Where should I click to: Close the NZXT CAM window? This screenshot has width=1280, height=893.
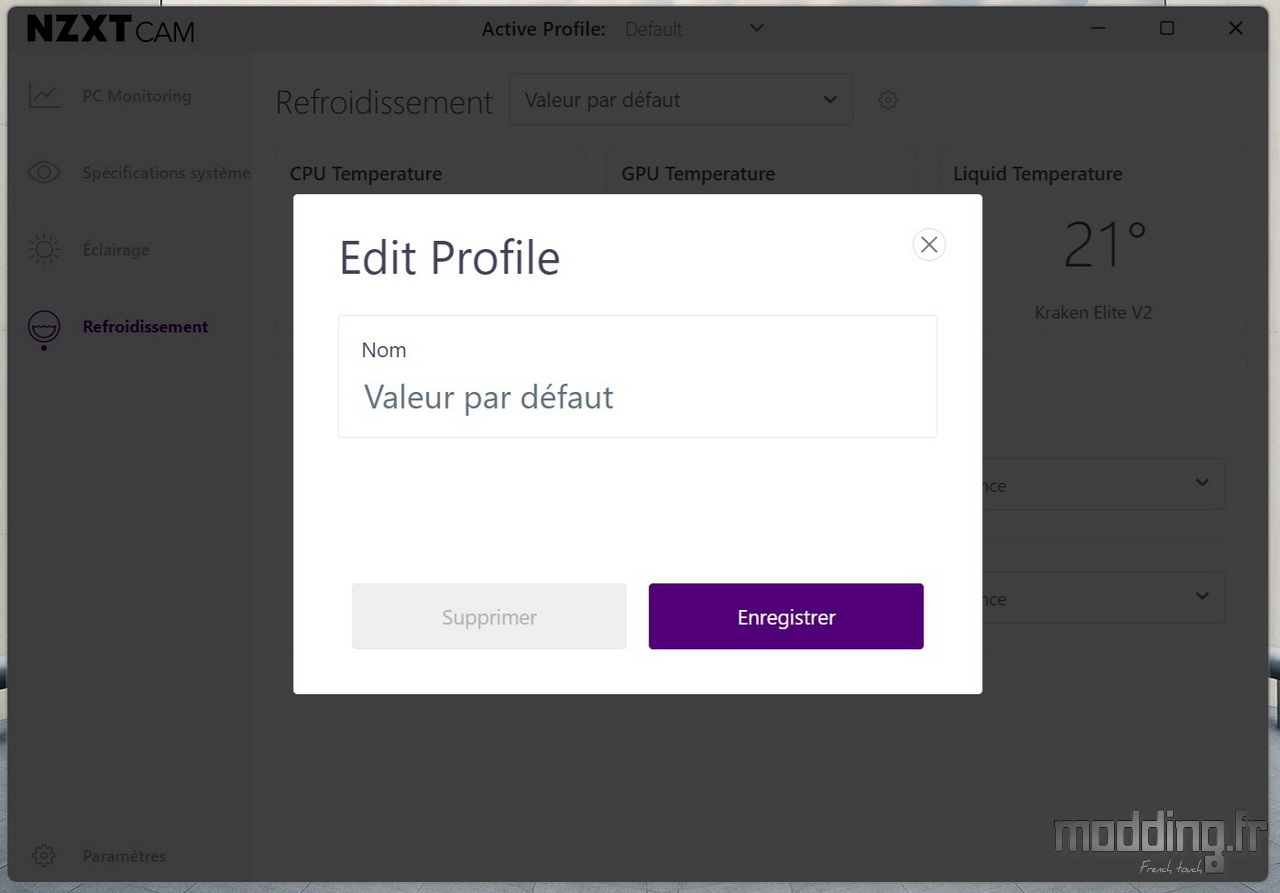tap(1236, 28)
